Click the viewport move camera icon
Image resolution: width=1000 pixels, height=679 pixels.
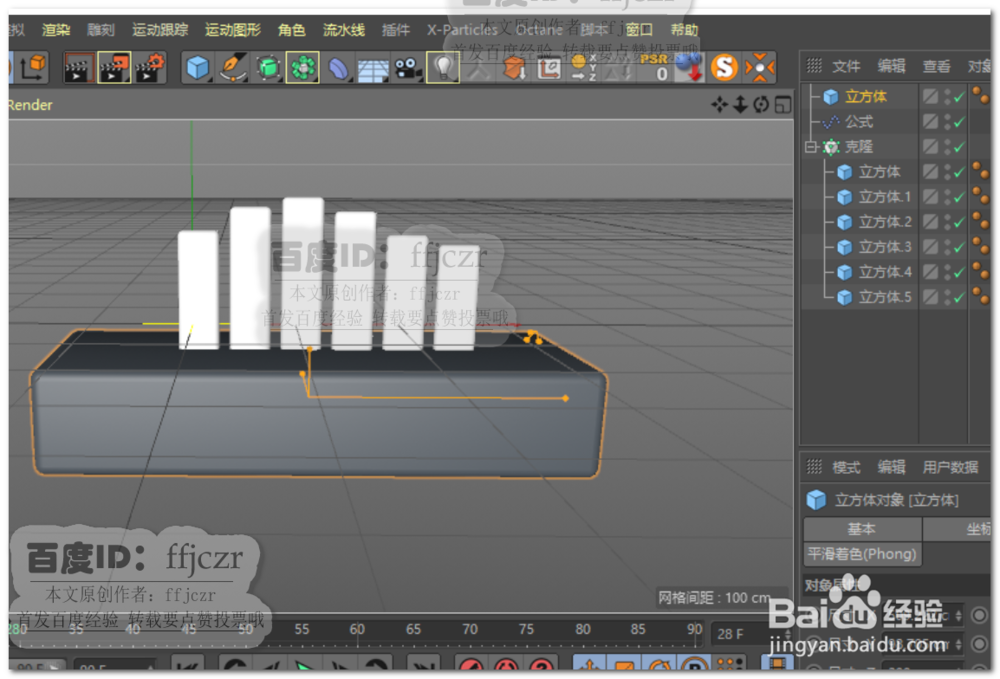coord(720,105)
